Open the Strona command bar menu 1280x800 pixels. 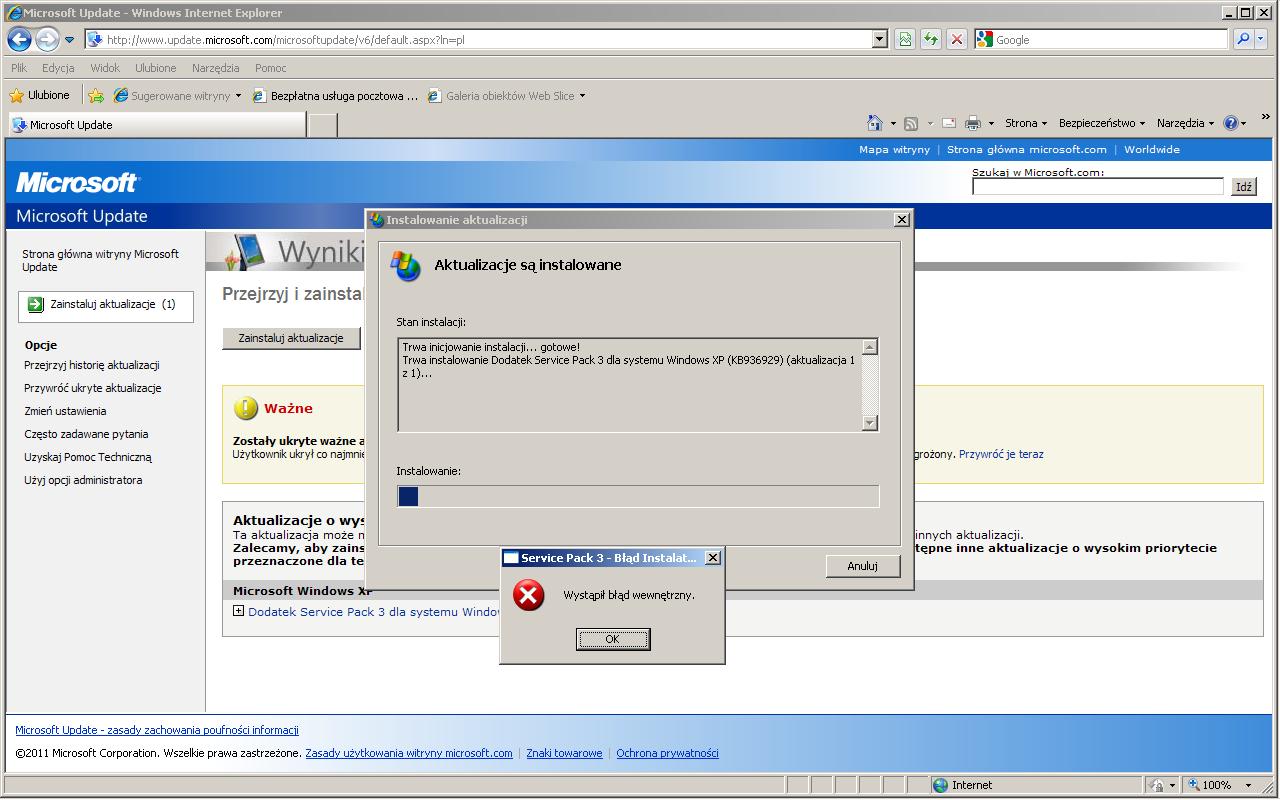[1026, 123]
